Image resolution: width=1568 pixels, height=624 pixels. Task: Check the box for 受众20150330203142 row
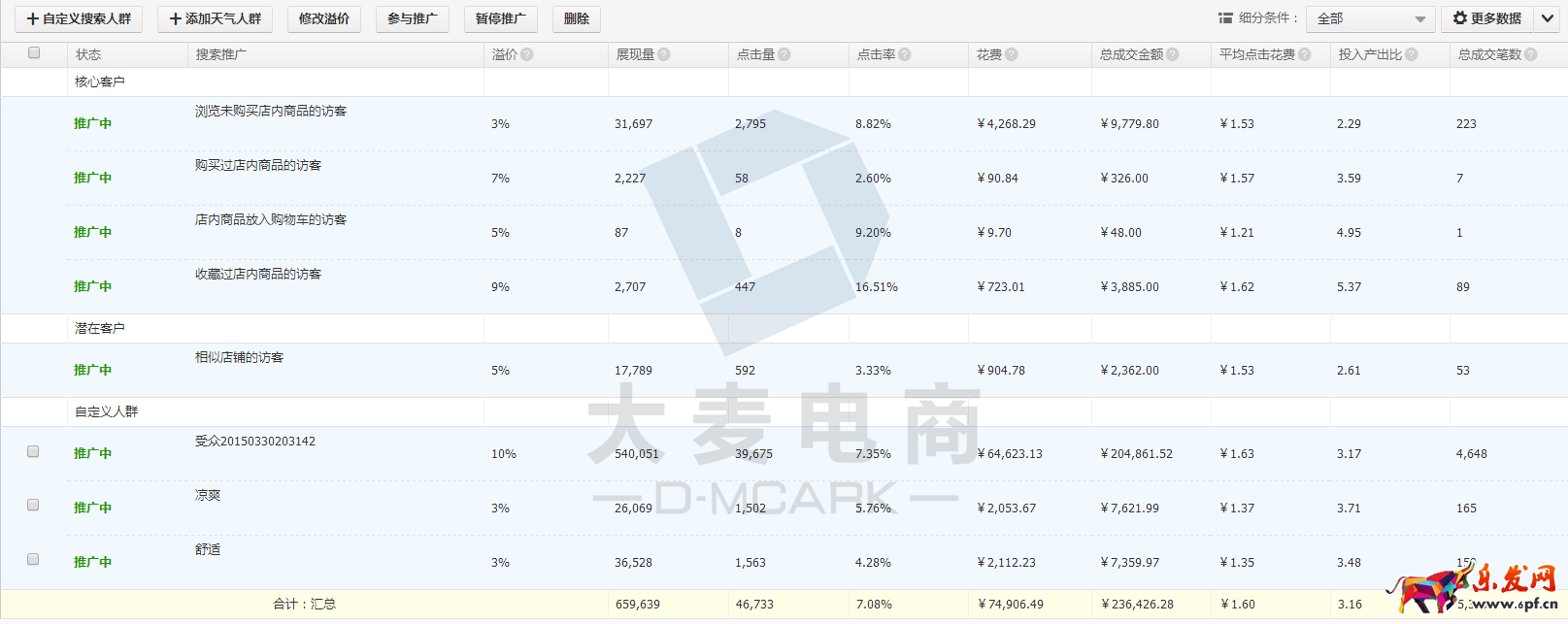point(33,451)
